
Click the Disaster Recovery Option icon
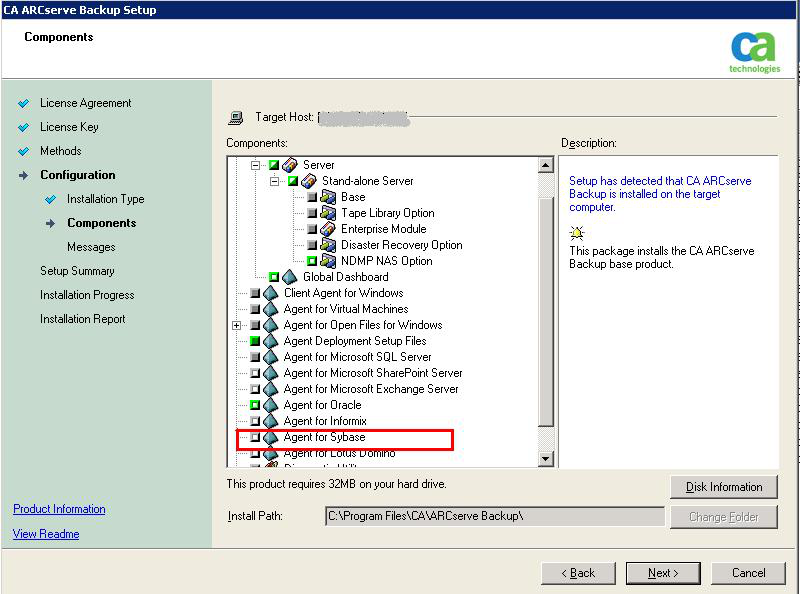(x=328, y=245)
